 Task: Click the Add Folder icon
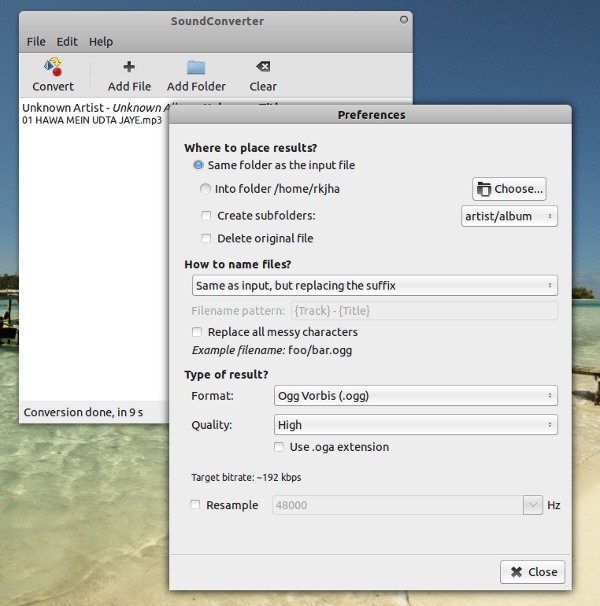(x=196, y=68)
